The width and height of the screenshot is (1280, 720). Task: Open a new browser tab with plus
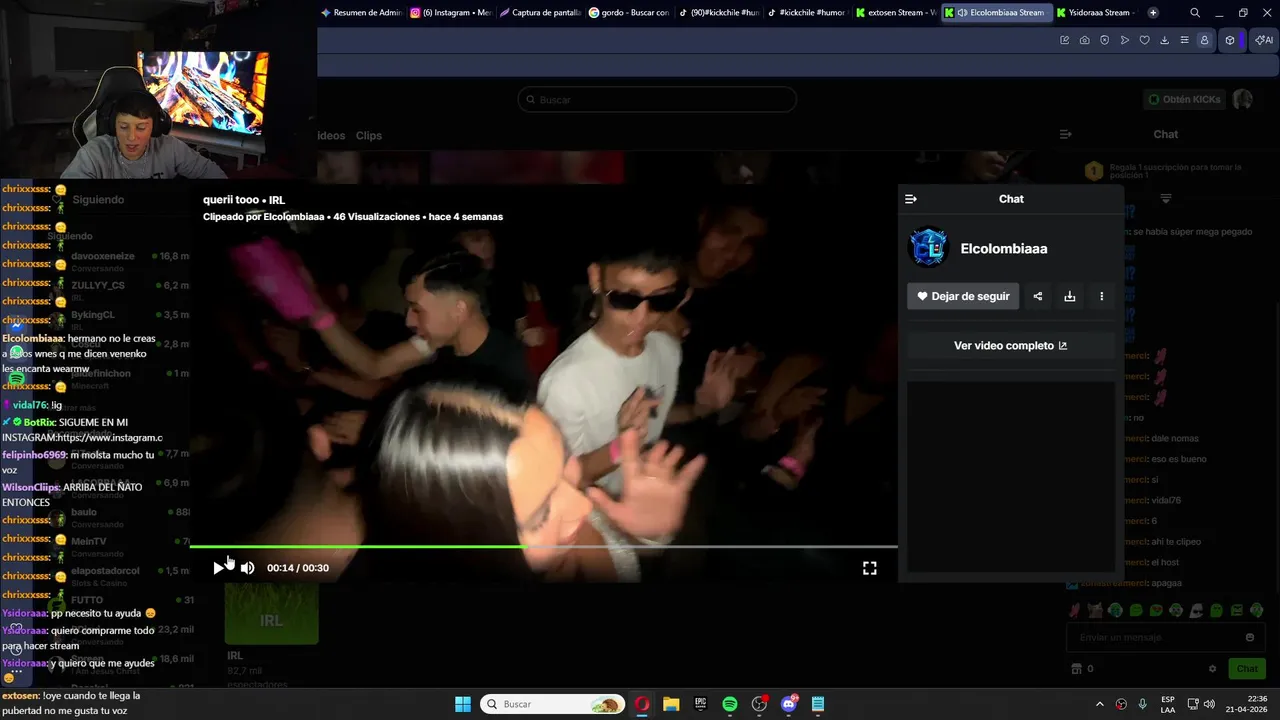coord(1153,13)
